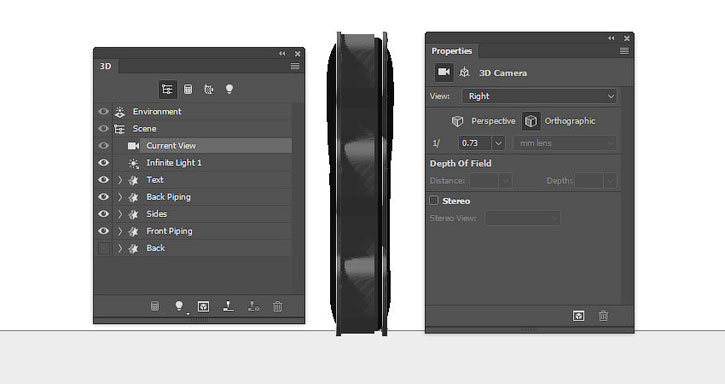The image size is (725, 384).
Task: Open the Stereo View dropdown
Action: point(523,218)
